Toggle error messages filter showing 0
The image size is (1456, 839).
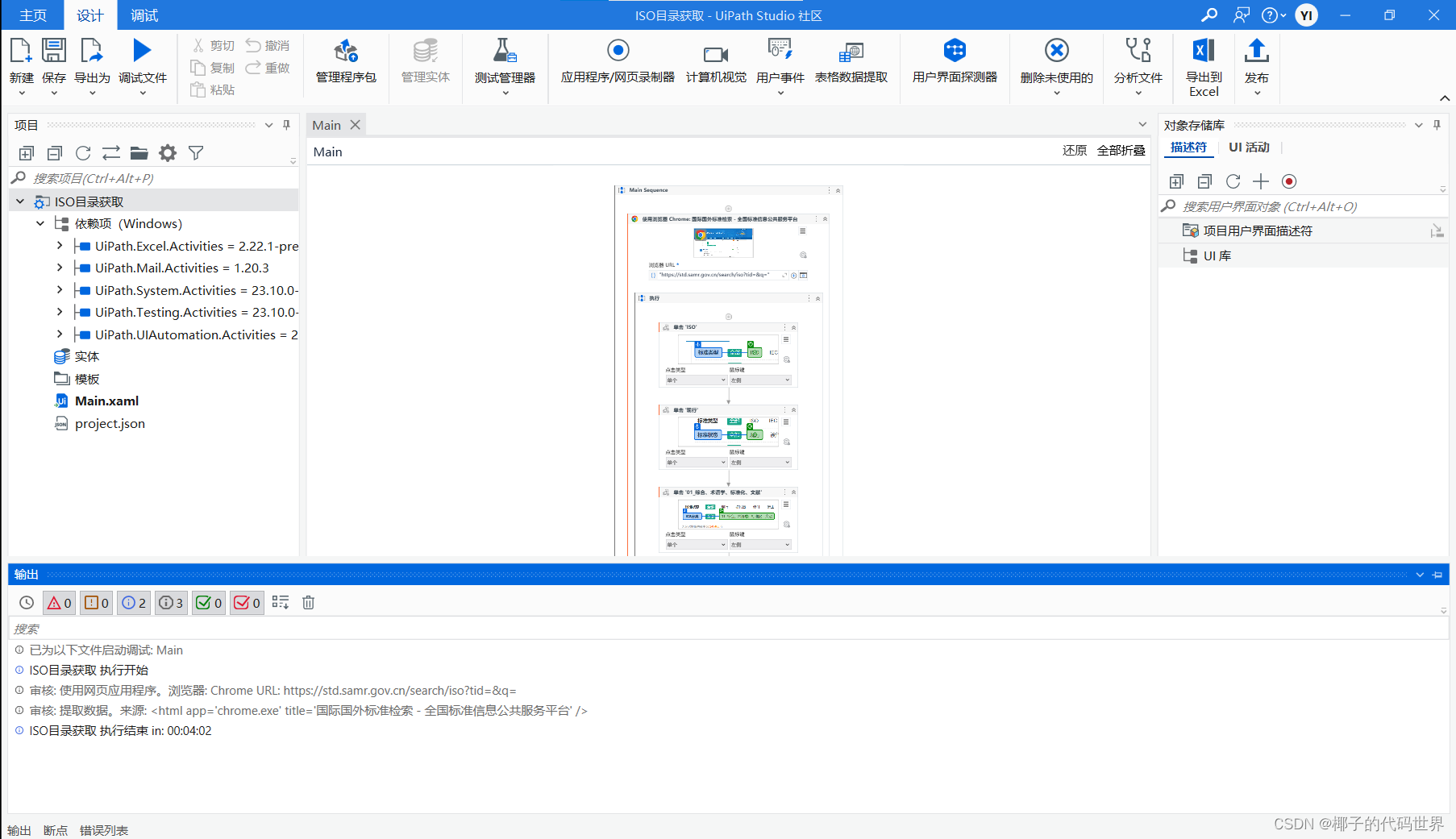pyautogui.click(x=59, y=602)
